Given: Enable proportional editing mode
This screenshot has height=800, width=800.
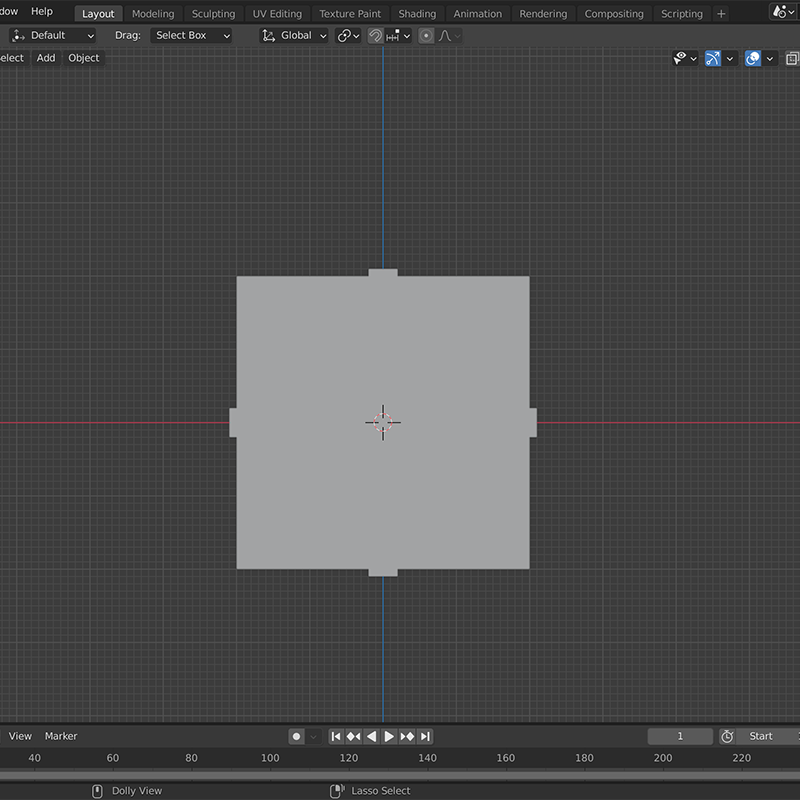Looking at the screenshot, I should (426, 35).
